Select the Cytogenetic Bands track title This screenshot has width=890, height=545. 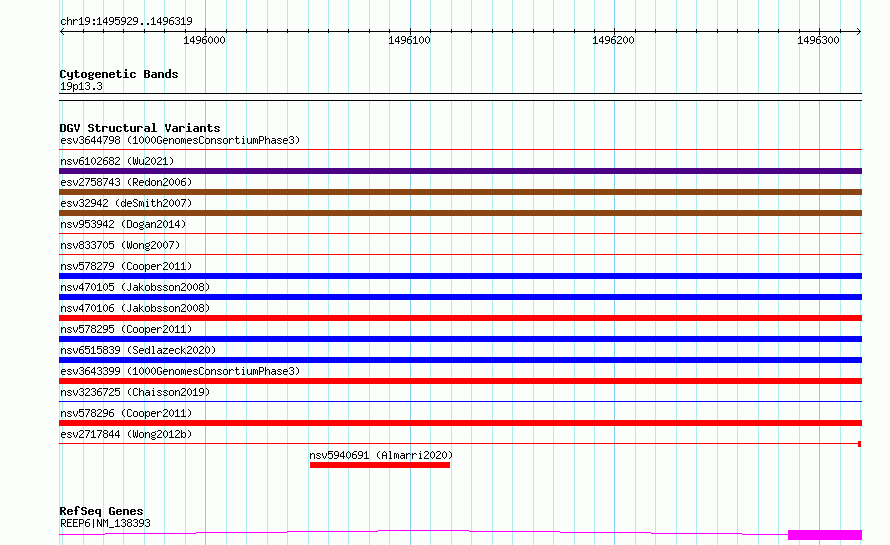click(x=119, y=74)
